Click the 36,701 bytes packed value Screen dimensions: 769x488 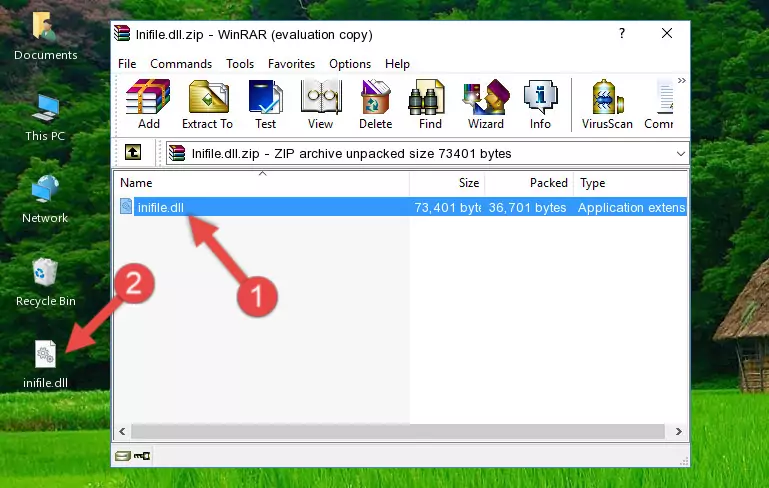527,207
